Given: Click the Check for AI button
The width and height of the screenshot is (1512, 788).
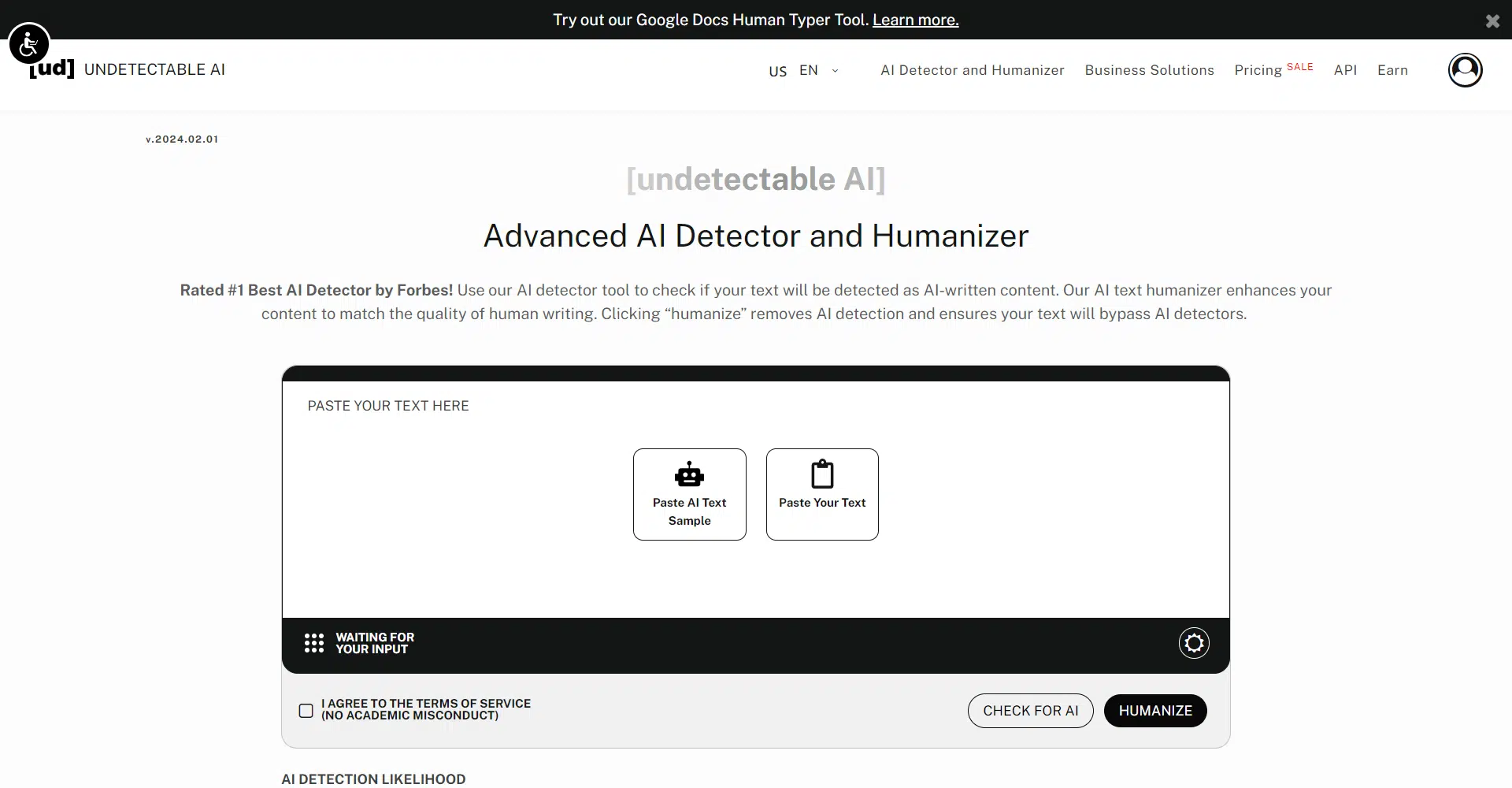Looking at the screenshot, I should 1030,711.
